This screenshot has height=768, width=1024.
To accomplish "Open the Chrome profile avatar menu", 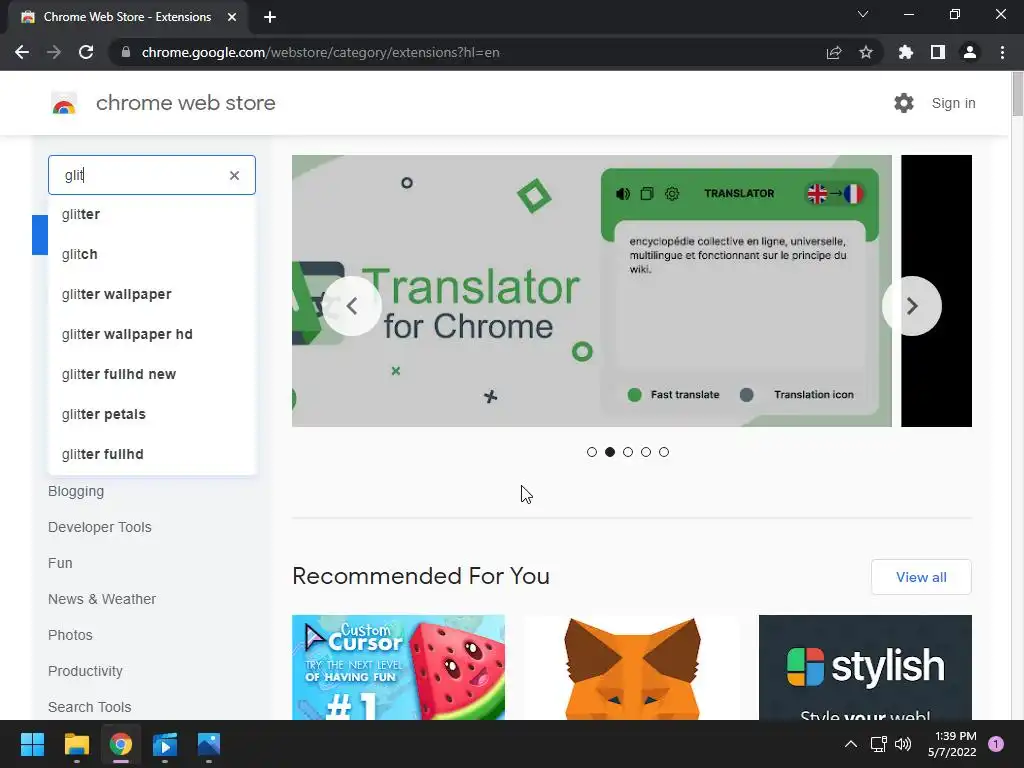I will [x=970, y=52].
